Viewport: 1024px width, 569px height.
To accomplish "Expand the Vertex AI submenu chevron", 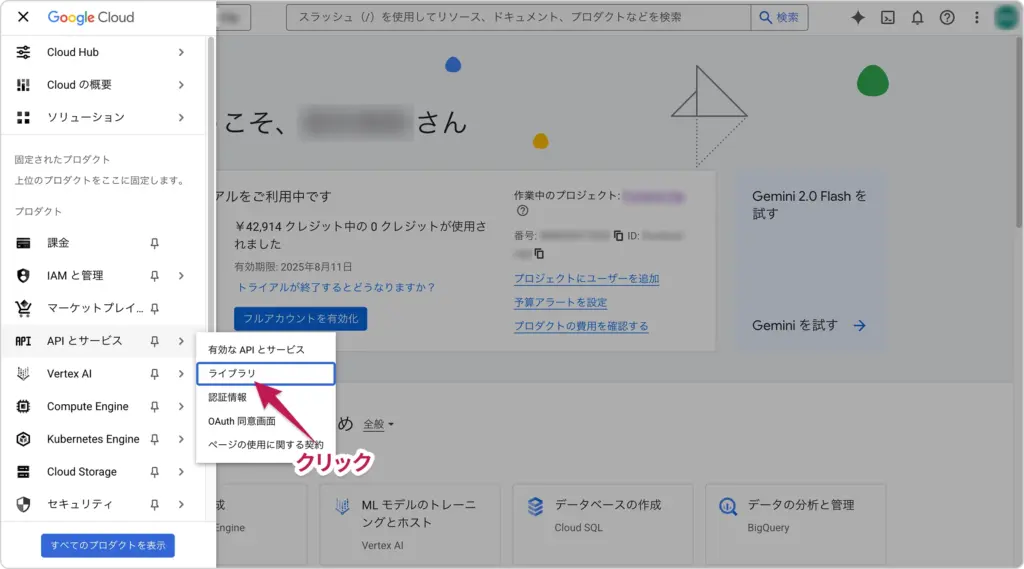I will tap(181, 374).
